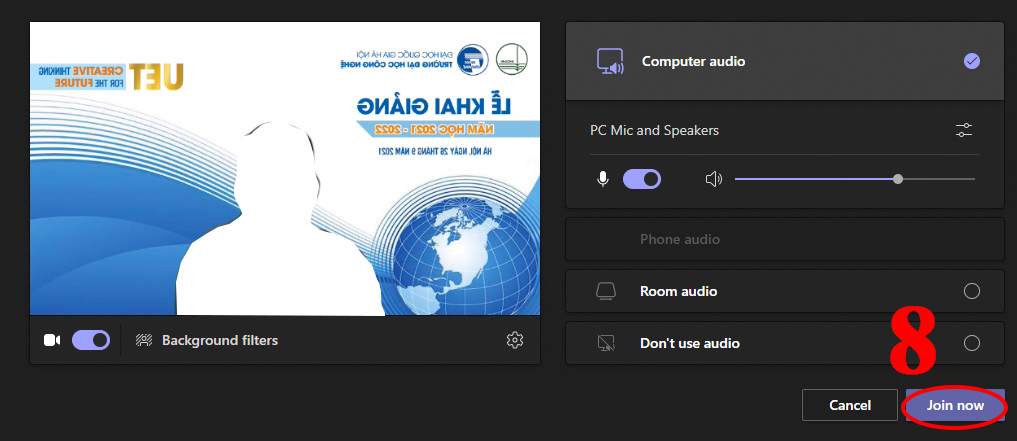Select the Computer audio option
1017x441 pixels.
pyautogui.click(x=971, y=62)
